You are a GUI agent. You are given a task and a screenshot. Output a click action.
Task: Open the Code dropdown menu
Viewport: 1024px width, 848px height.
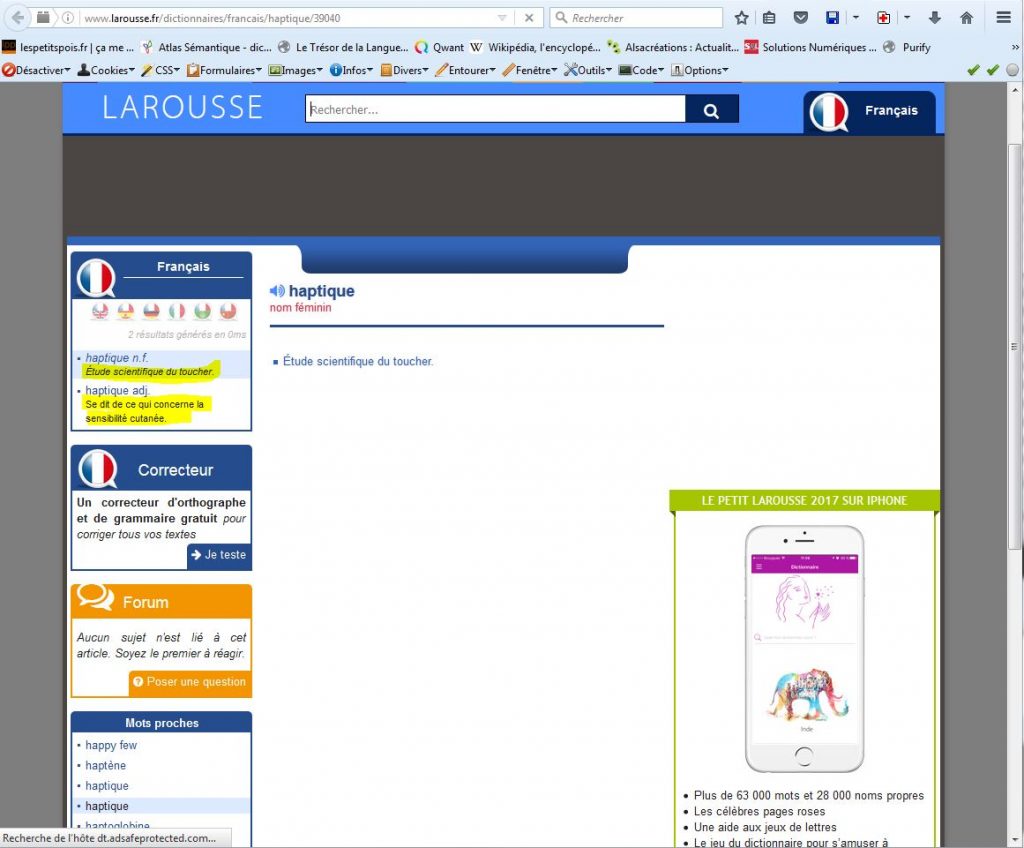[x=641, y=70]
